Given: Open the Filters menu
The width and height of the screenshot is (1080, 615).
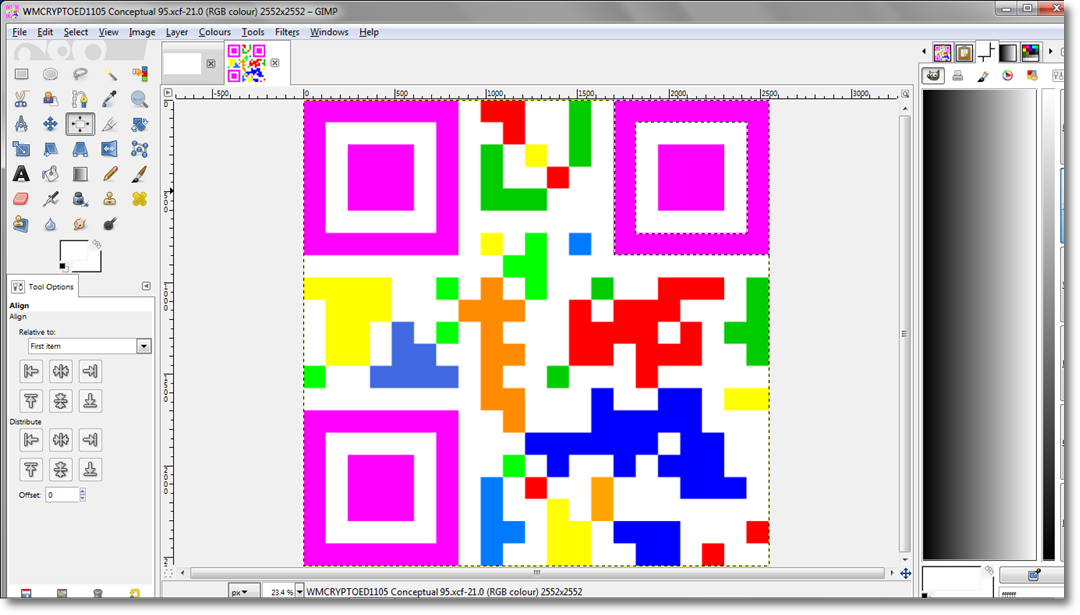Looking at the screenshot, I should (287, 32).
